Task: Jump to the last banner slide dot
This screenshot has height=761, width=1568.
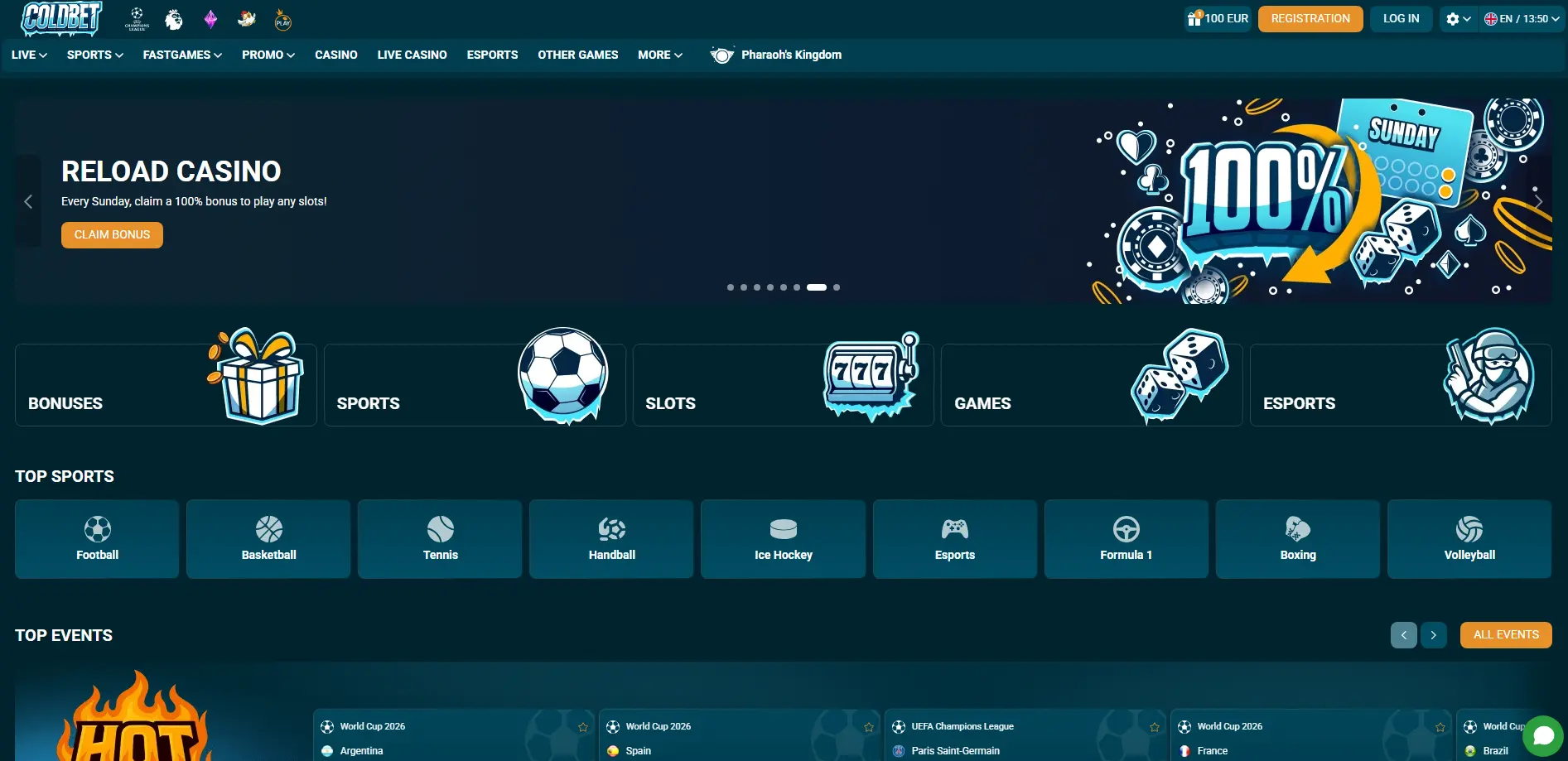Action: coord(837,287)
